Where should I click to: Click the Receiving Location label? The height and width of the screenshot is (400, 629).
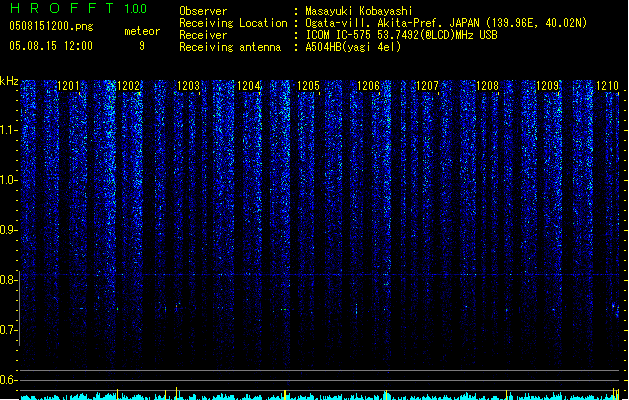233,23
